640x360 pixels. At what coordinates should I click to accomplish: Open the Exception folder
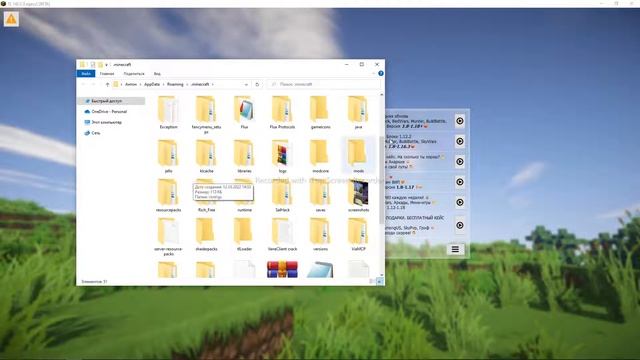168,112
